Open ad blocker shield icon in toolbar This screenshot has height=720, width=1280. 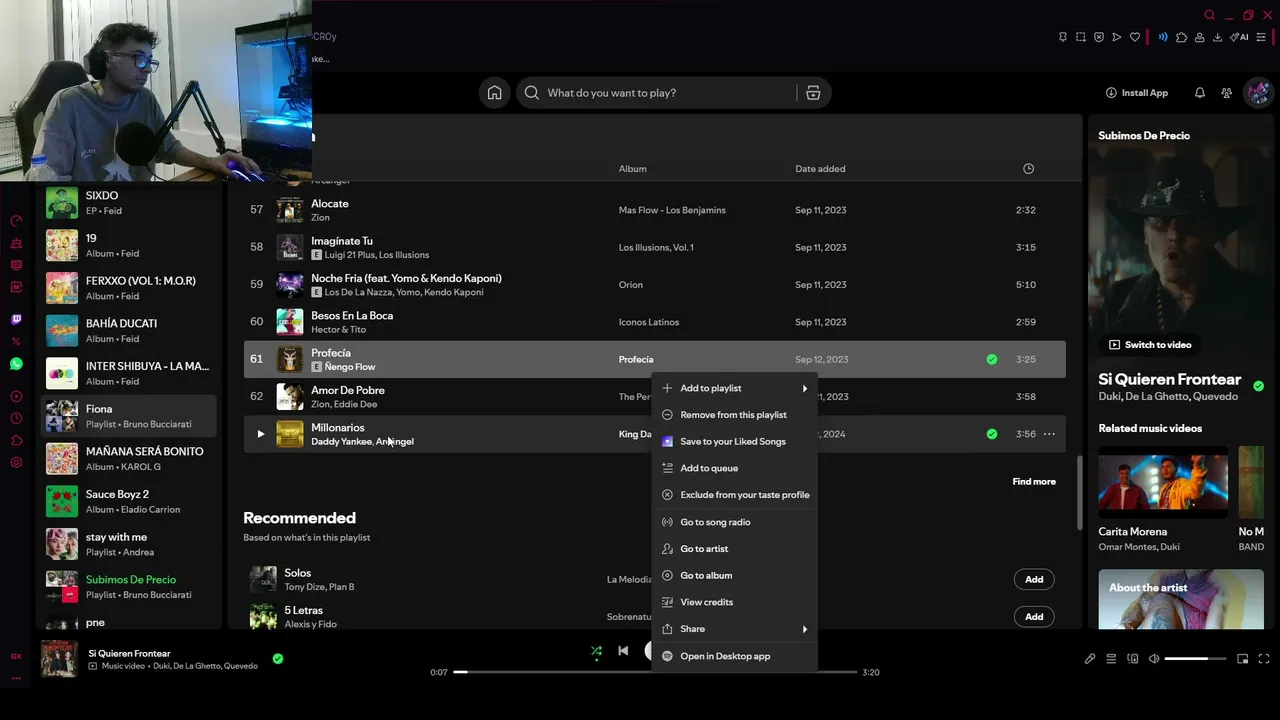click(1099, 37)
